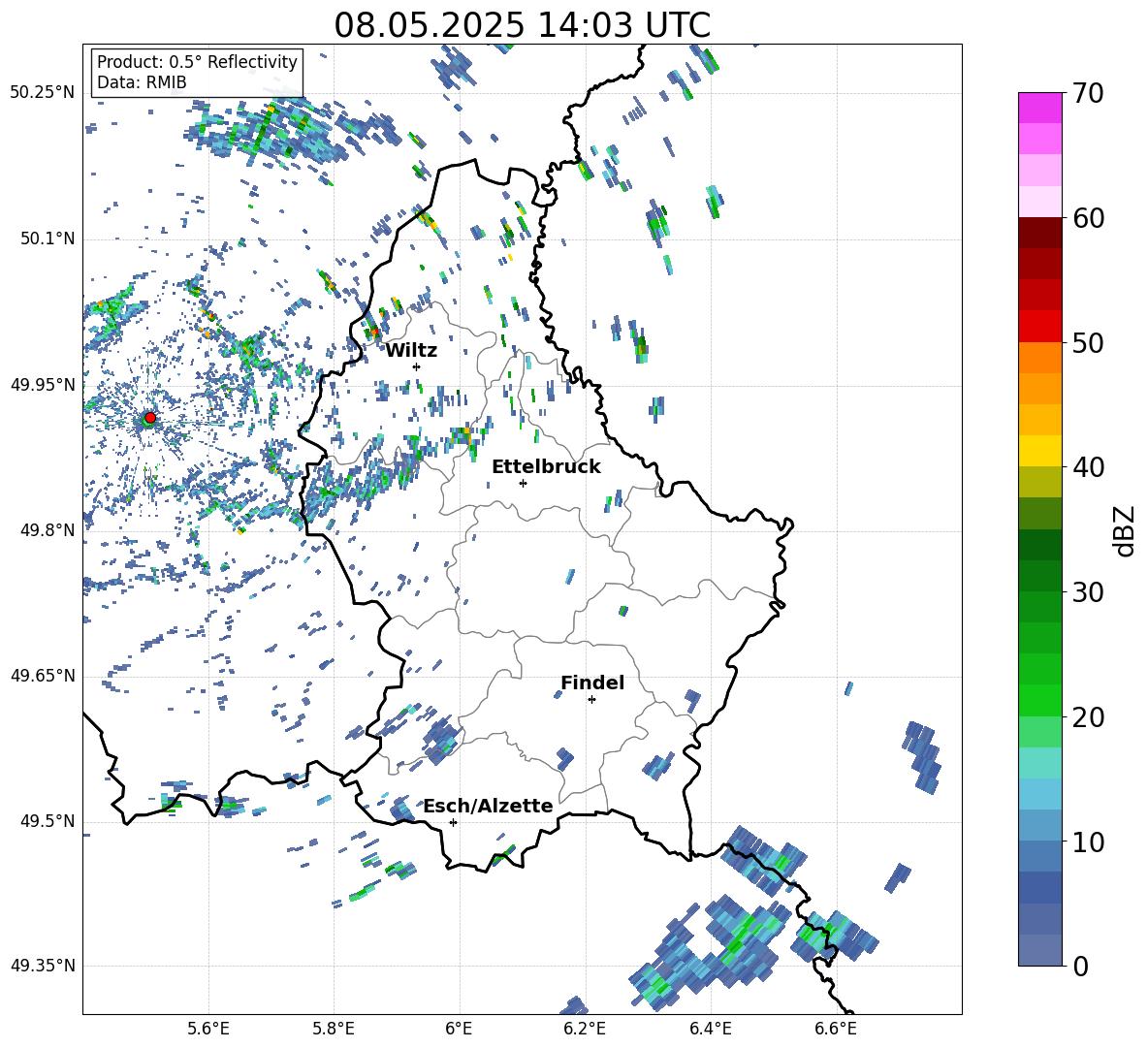Pick the yellow colorbar swatch at 40 dBZ
The height and width of the screenshot is (1048, 1148).
pyautogui.click(x=1039, y=451)
